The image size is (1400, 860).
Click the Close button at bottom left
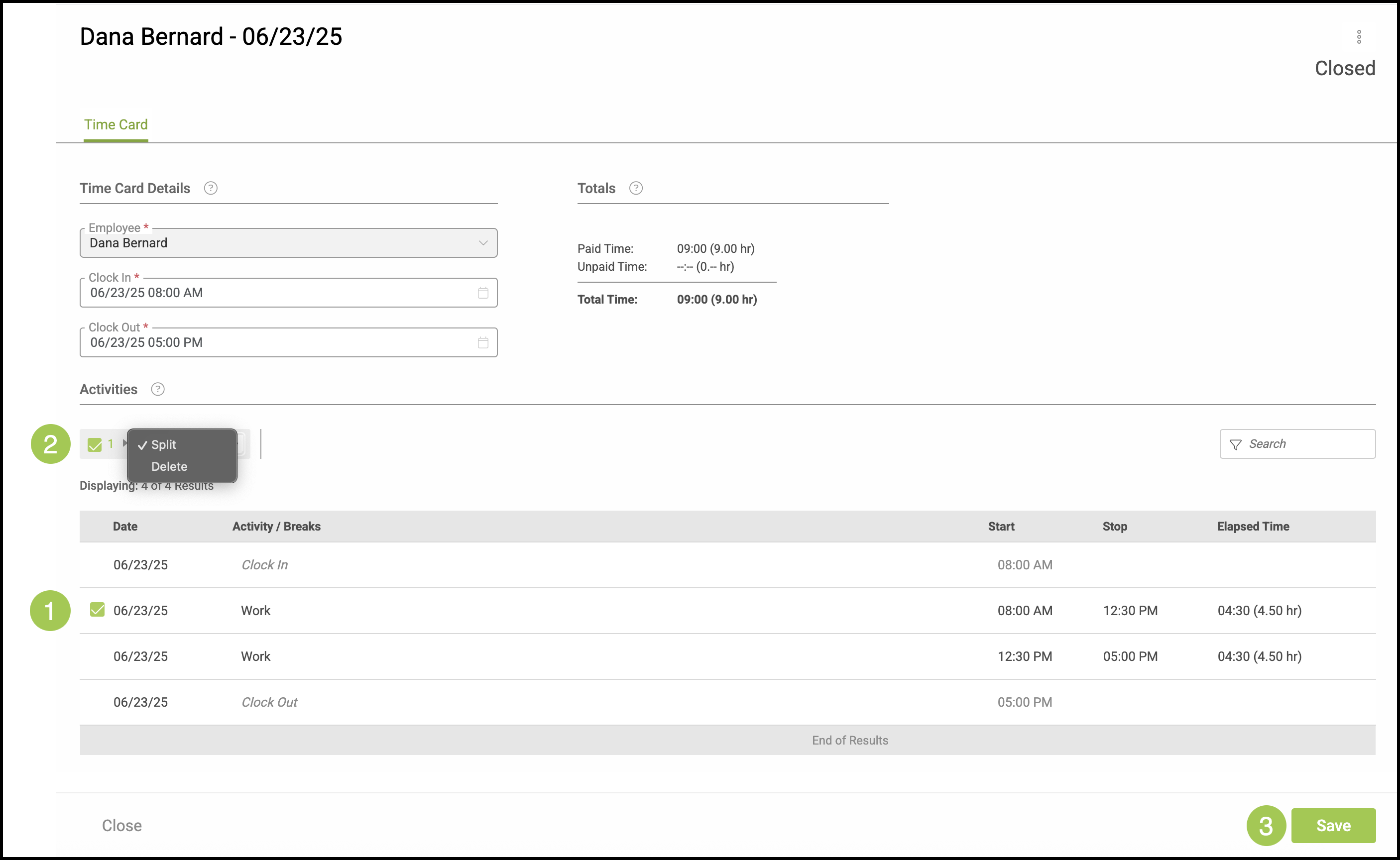(x=122, y=825)
